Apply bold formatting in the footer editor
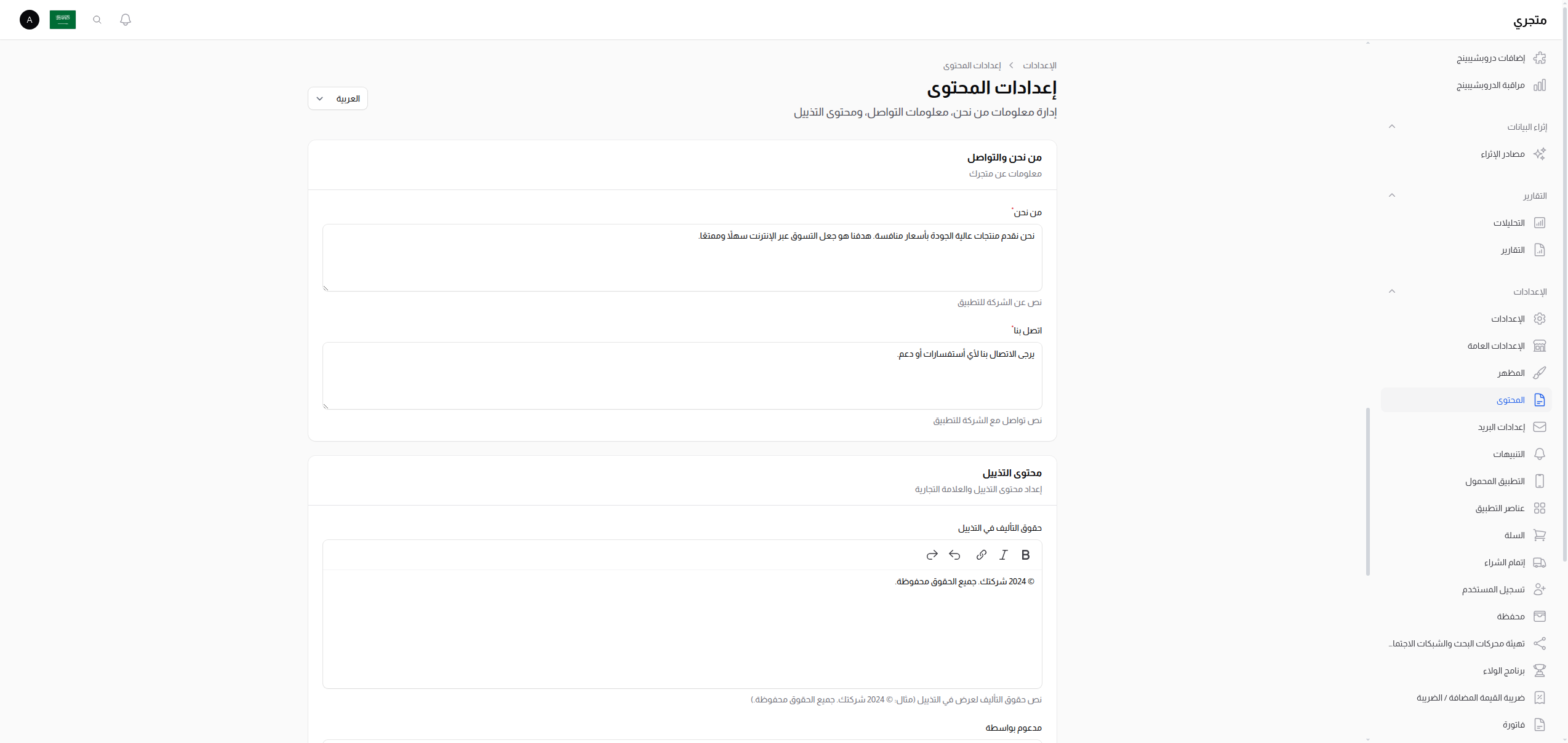This screenshot has height=743, width=1568. tap(1025, 554)
